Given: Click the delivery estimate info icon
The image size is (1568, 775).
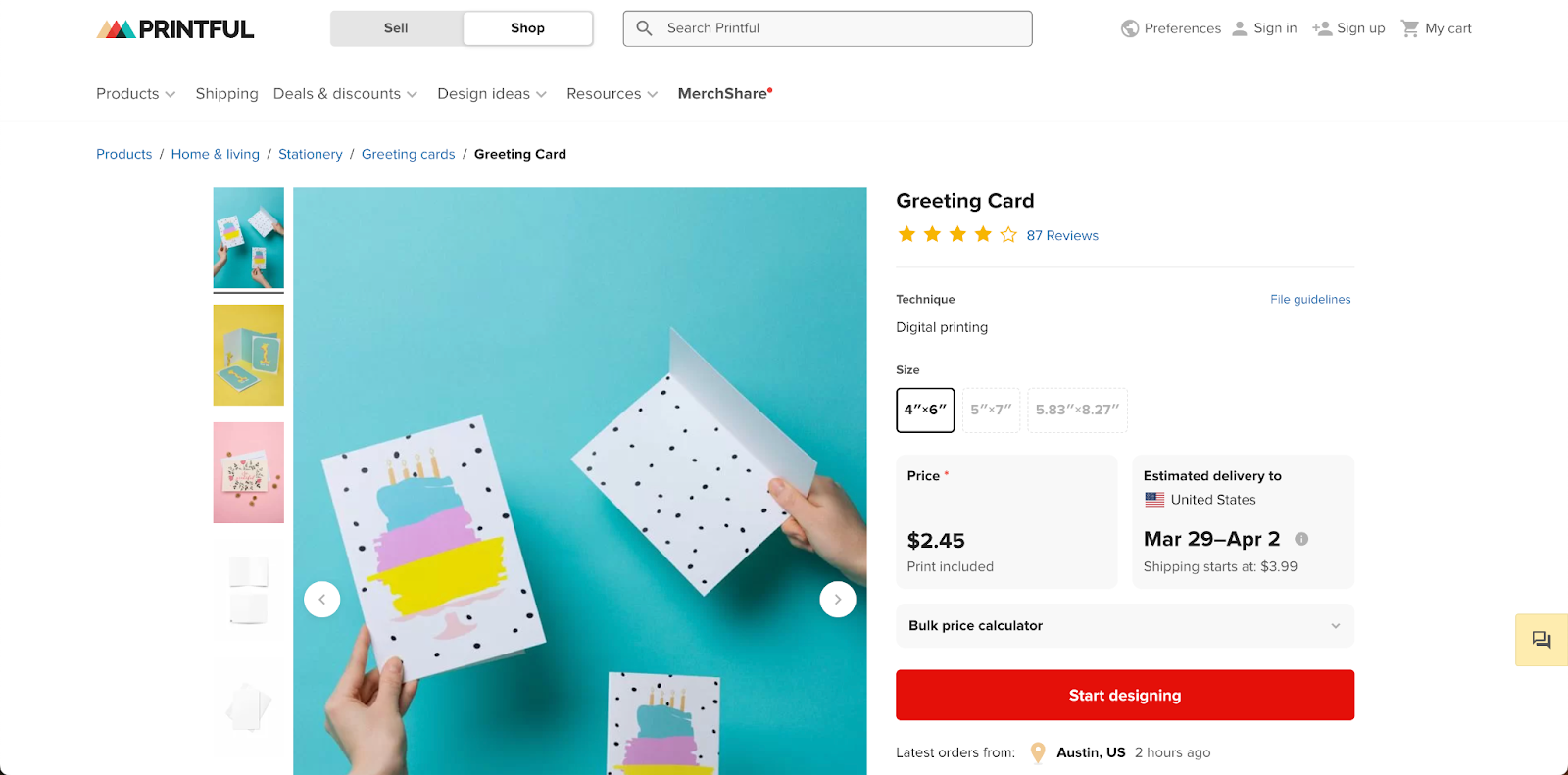Looking at the screenshot, I should 1301,539.
